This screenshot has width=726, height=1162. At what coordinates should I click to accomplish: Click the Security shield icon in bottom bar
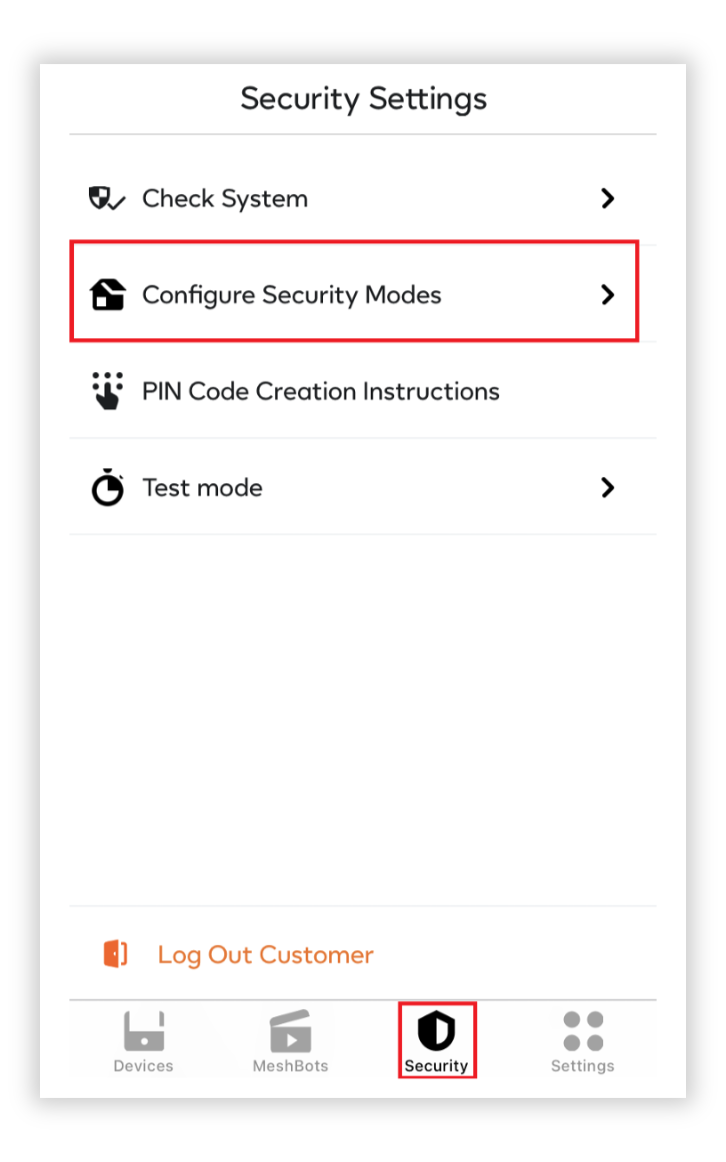tap(436, 1030)
